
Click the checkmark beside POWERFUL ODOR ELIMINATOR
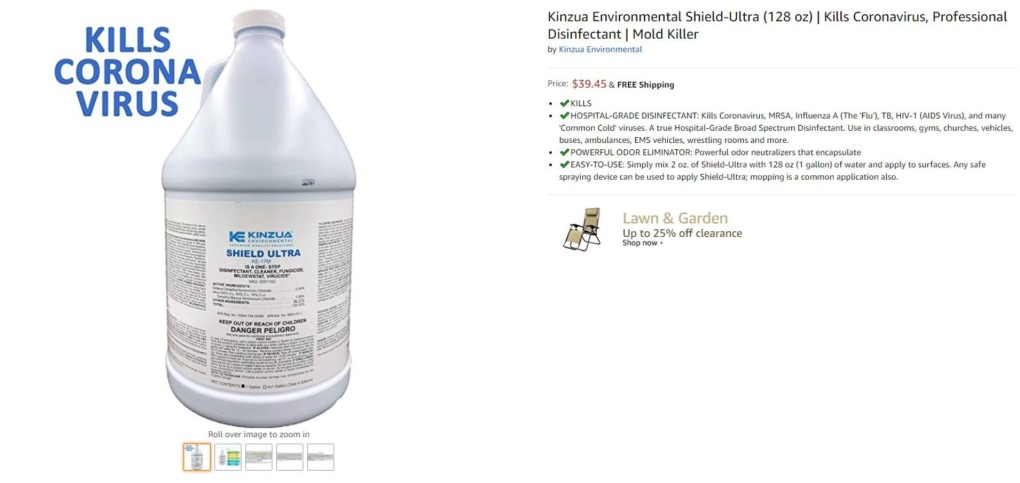(564, 152)
